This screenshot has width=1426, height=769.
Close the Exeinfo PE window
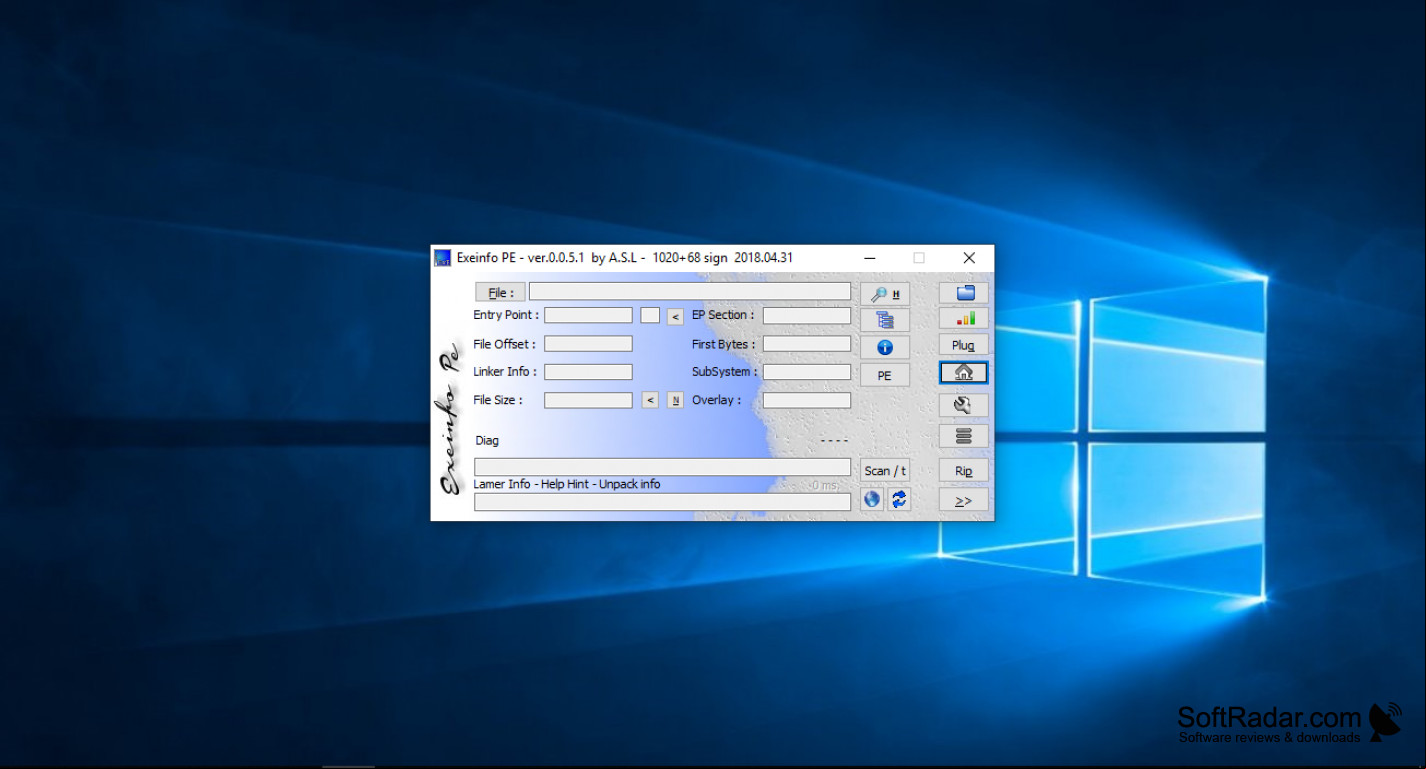tap(969, 258)
